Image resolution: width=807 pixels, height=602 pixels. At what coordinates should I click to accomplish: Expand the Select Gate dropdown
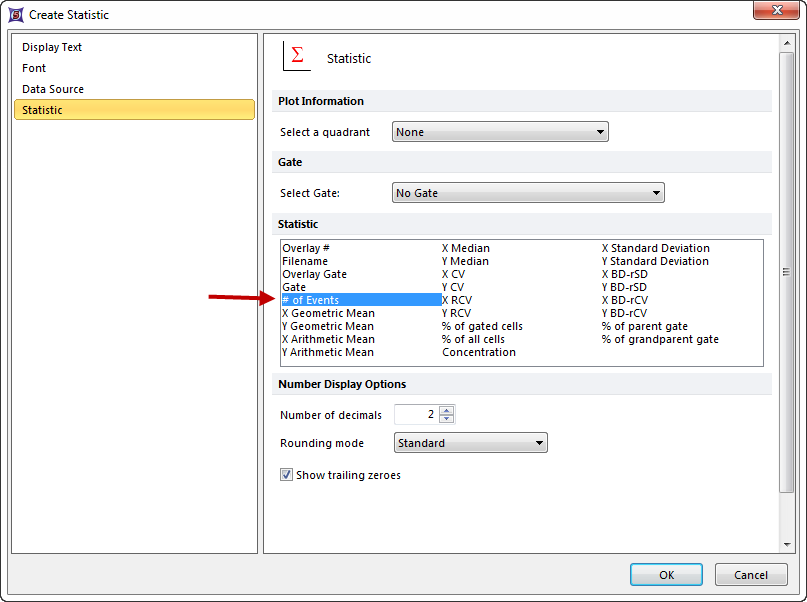coord(528,193)
